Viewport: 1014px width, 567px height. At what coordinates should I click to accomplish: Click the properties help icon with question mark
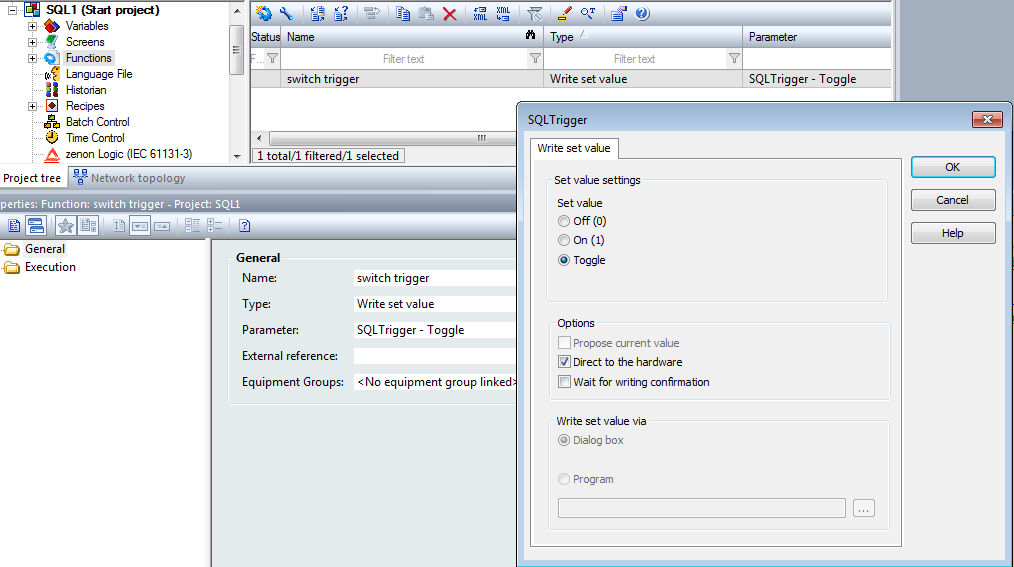243,225
